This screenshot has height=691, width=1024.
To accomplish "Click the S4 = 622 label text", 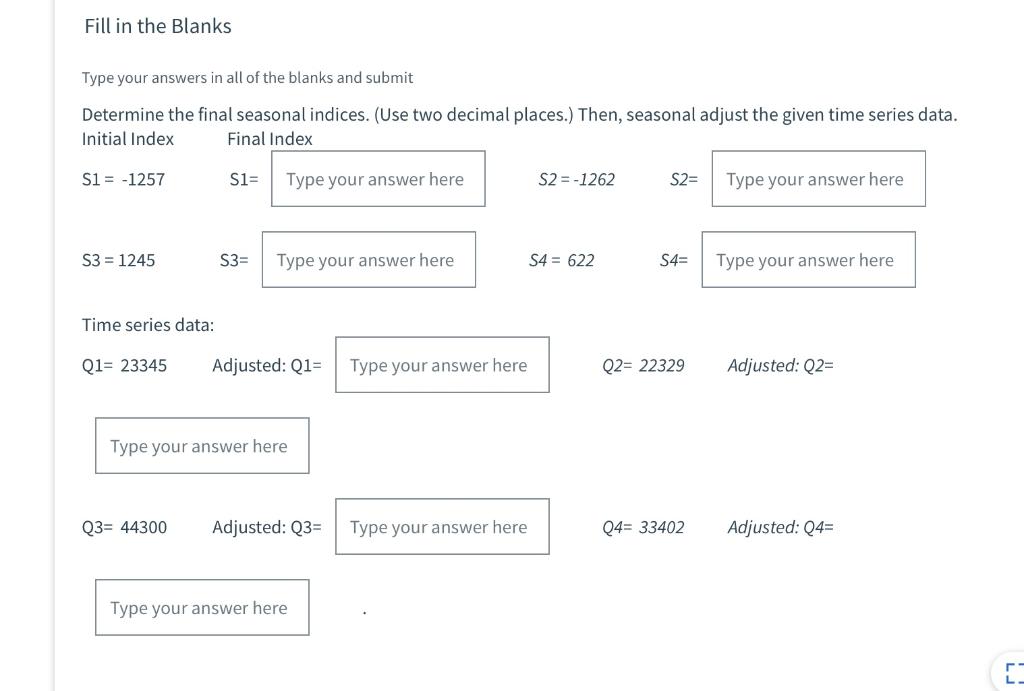I will (560, 260).
